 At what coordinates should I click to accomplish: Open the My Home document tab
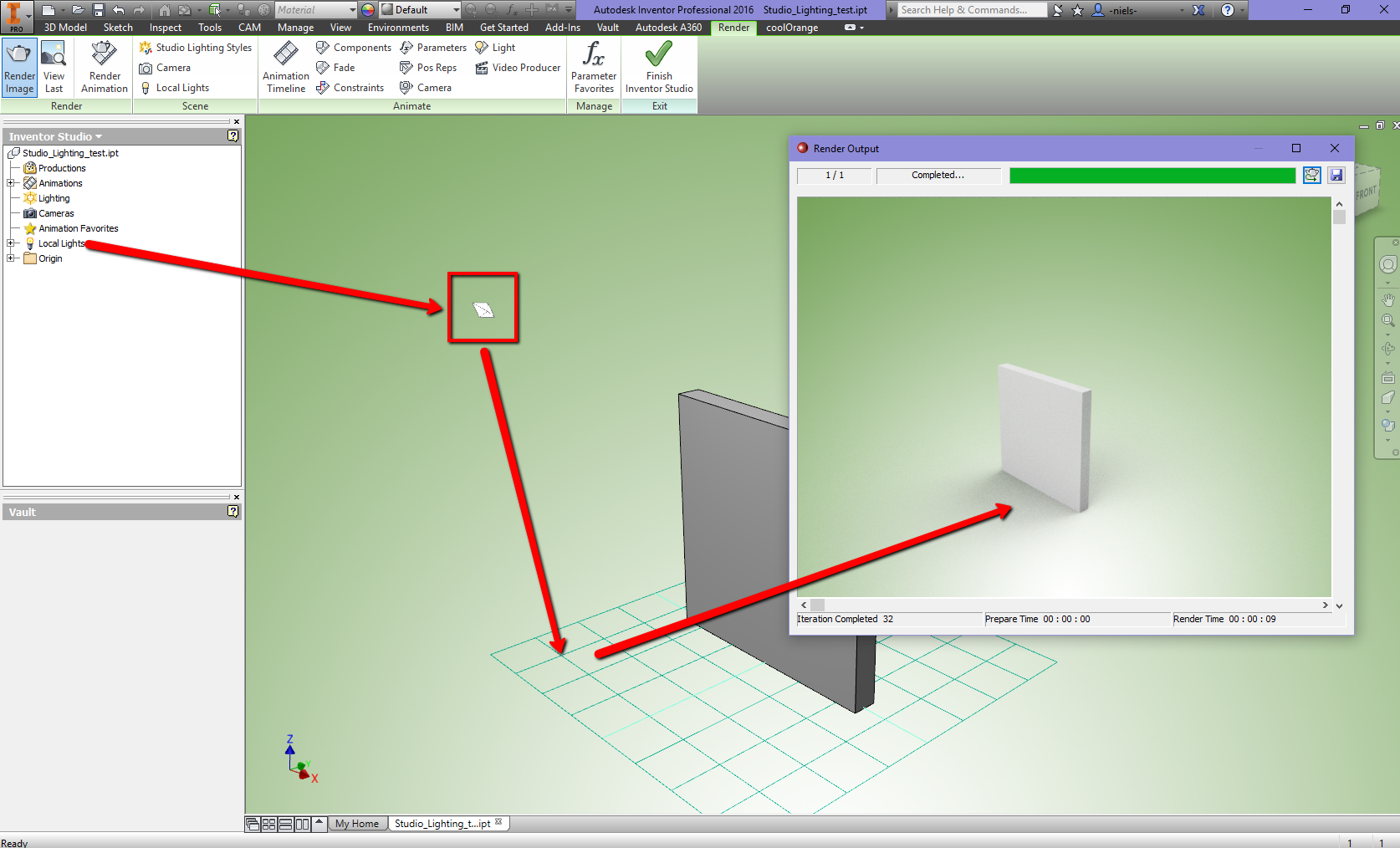[357, 824]
